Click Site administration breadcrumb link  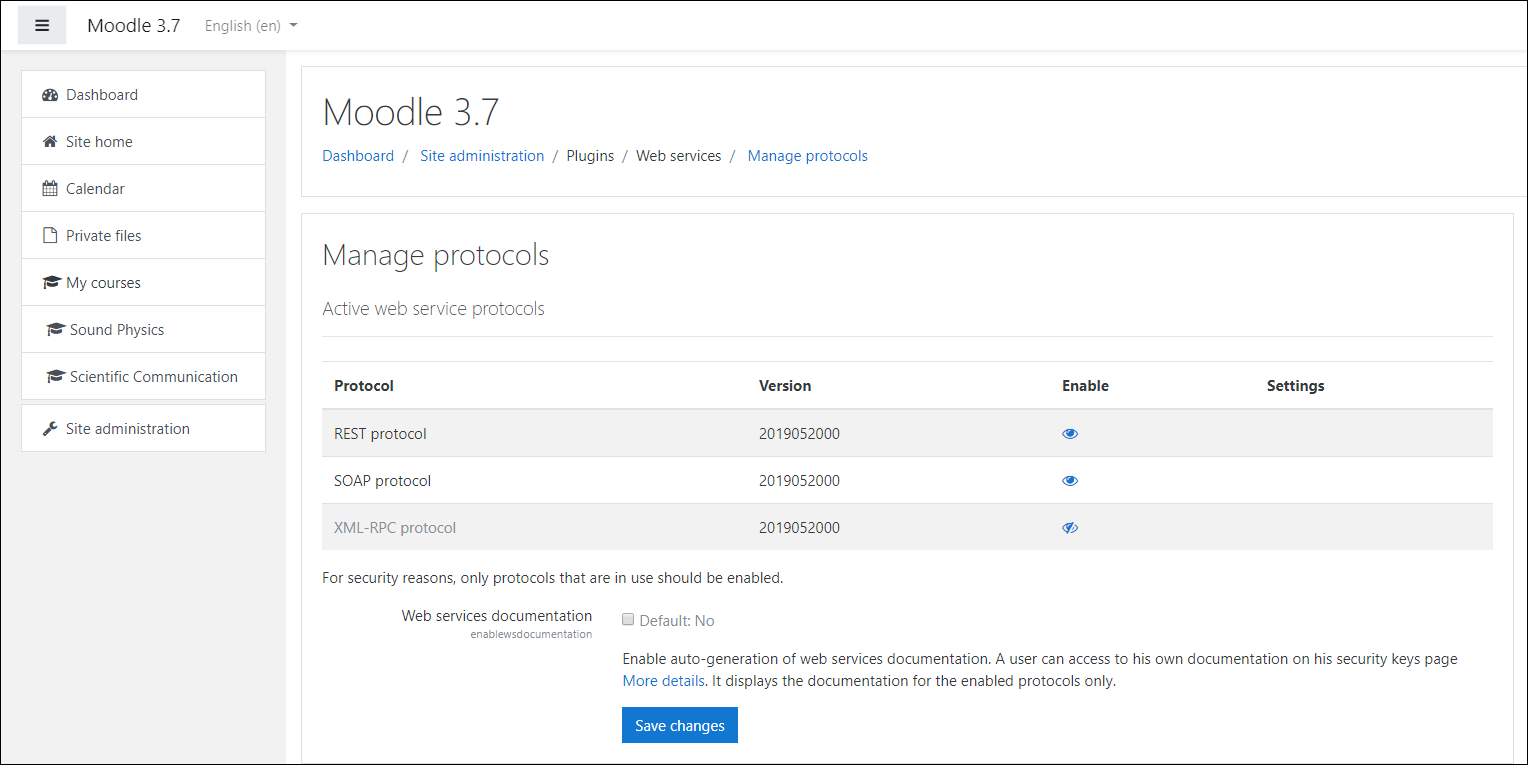482,156
